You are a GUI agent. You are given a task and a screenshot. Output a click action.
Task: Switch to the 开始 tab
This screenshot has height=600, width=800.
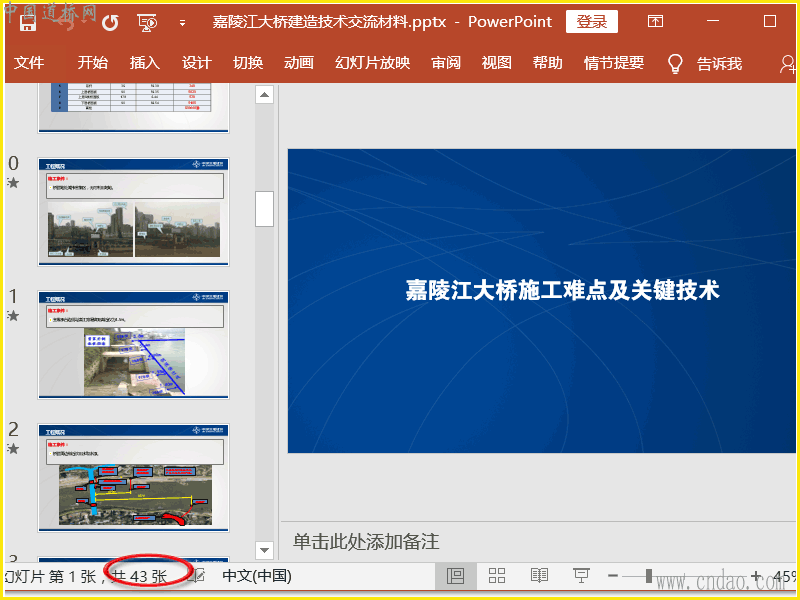[93, 63]
